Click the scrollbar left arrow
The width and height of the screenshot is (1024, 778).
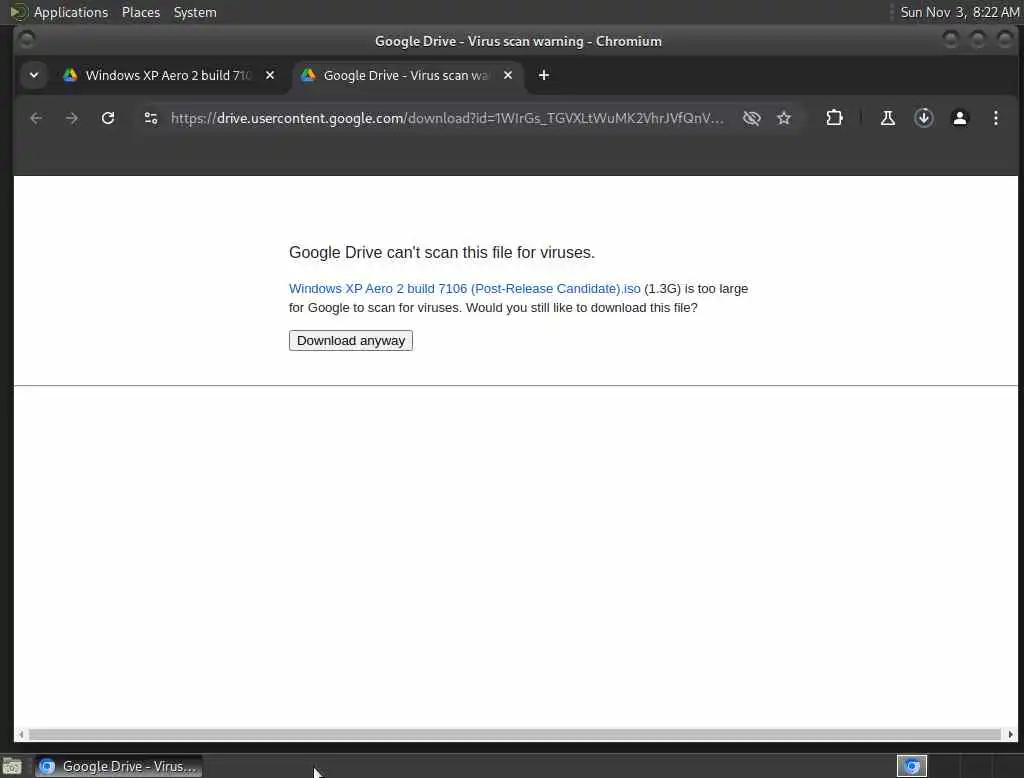pos(21,734)
